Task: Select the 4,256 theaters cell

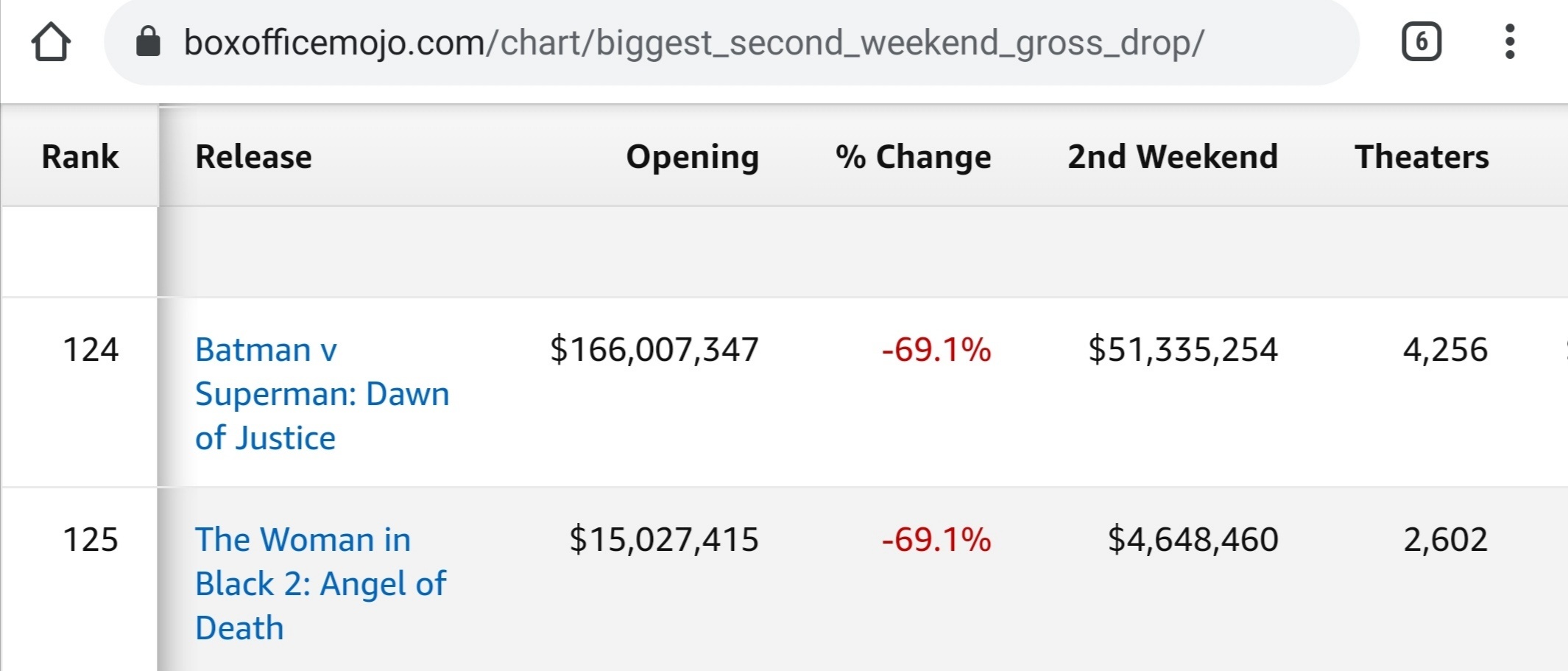Action: (1445, 350)
